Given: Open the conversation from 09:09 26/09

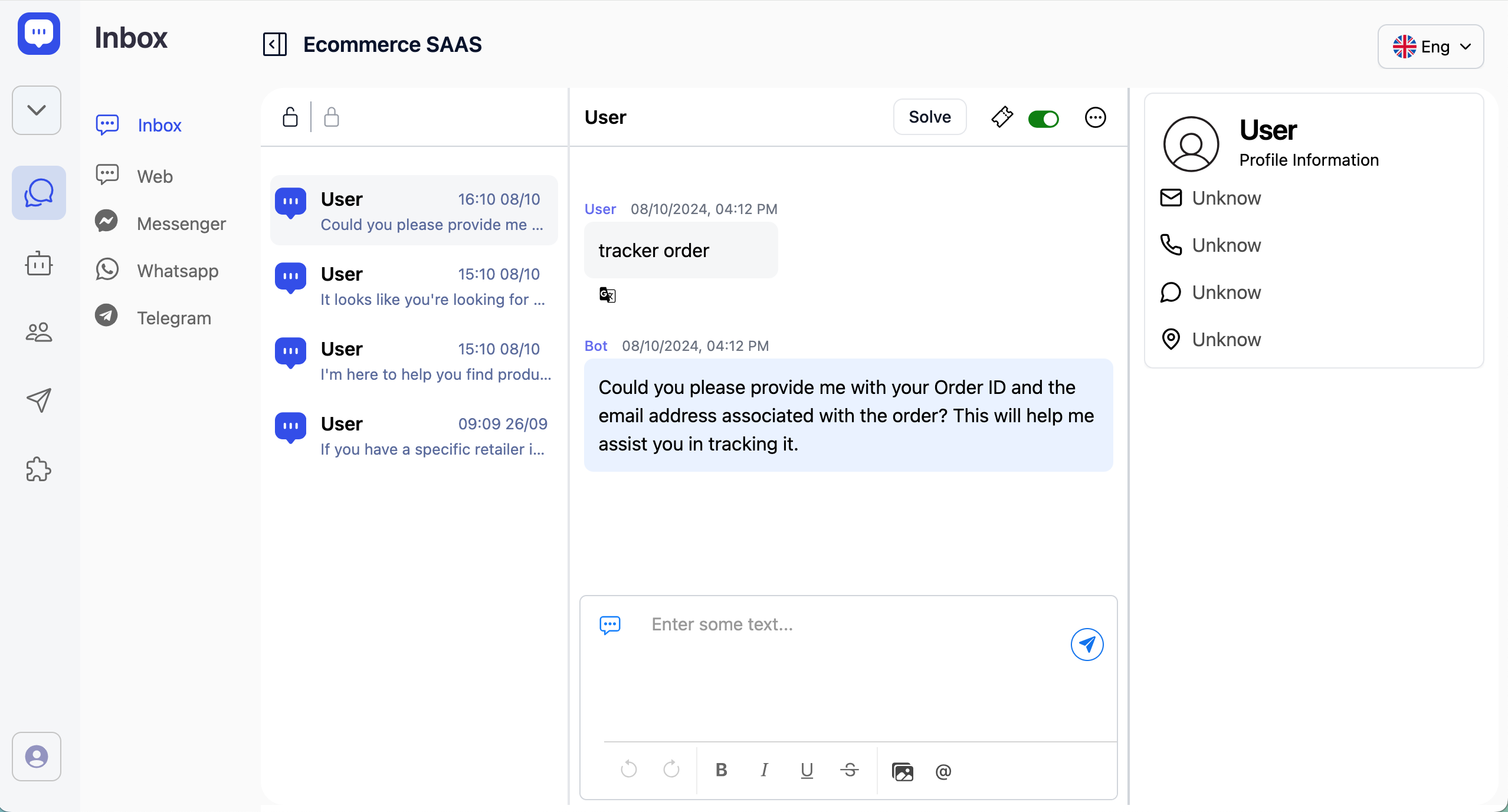Looking at the screenshot, I should (414, 436).
